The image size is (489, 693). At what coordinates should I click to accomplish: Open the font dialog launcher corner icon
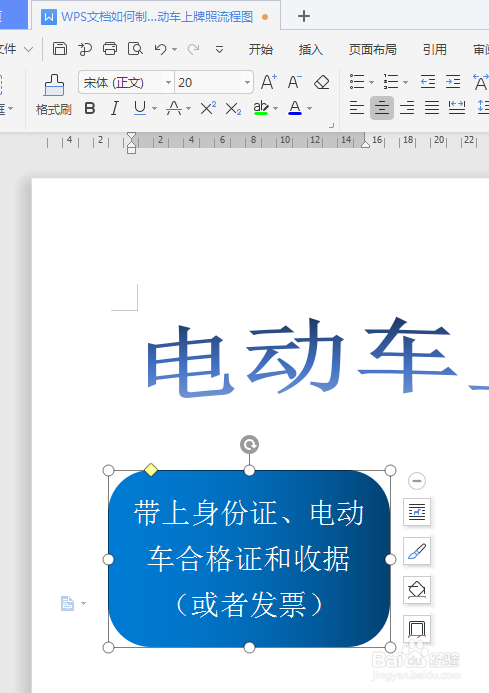[x=332, y=126]
